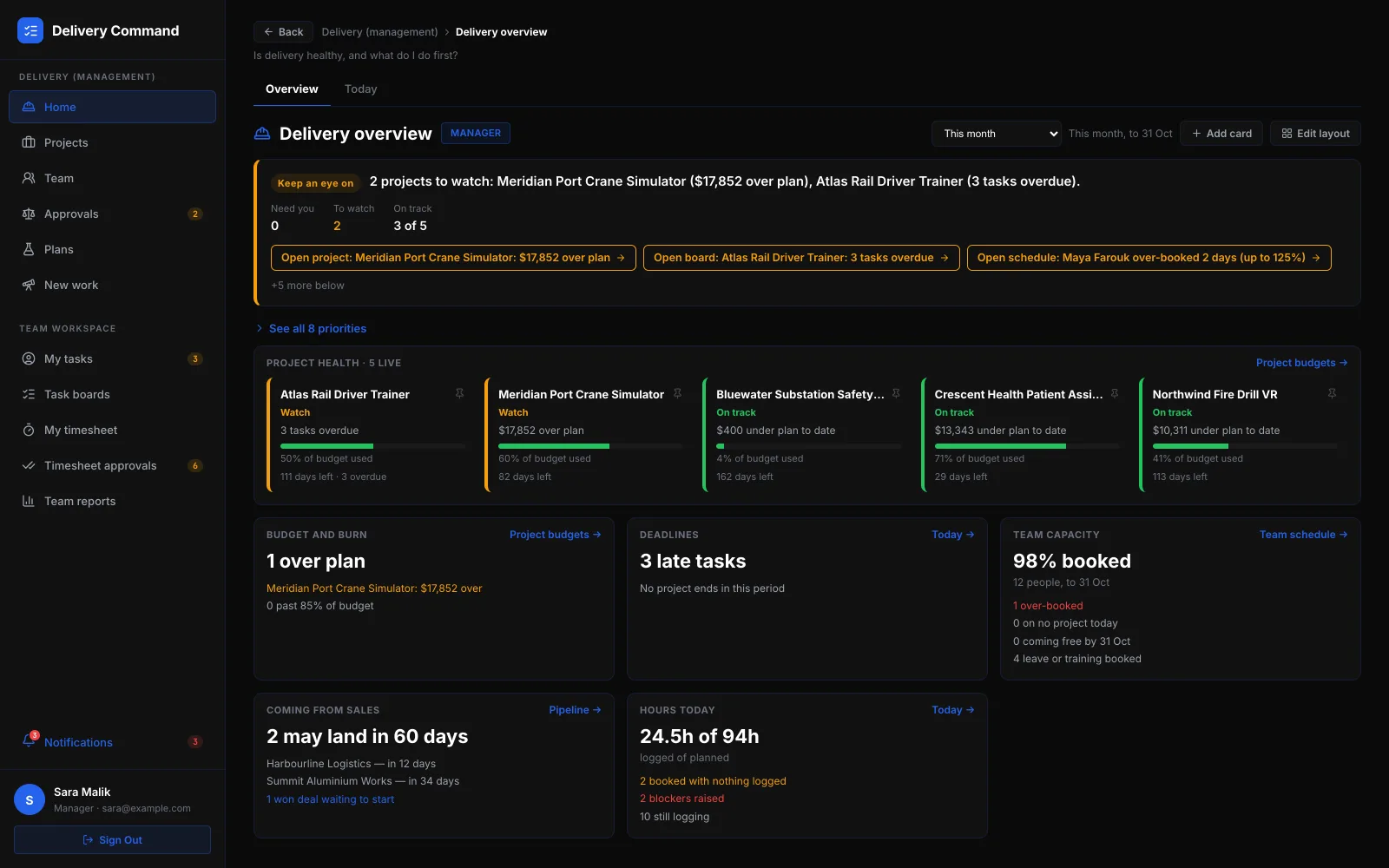The width and height of the screenshot is (1389, 868).
Task: Open Plans in the sidebar
Action: tap(112, 249)
